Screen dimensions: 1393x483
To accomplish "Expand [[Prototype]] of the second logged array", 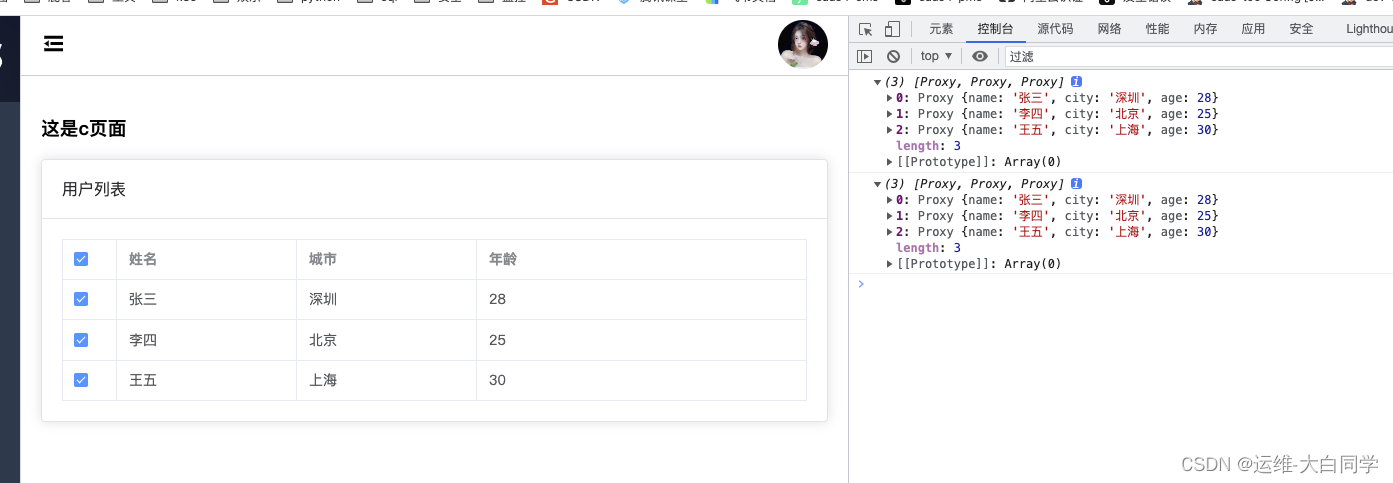I will [890, 264].
